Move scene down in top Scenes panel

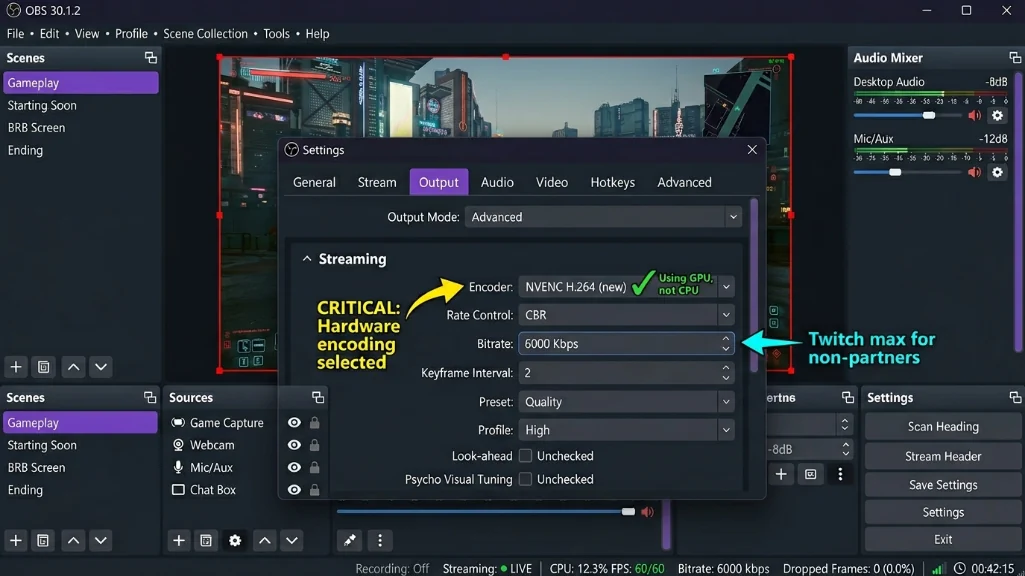coord(101,367)
